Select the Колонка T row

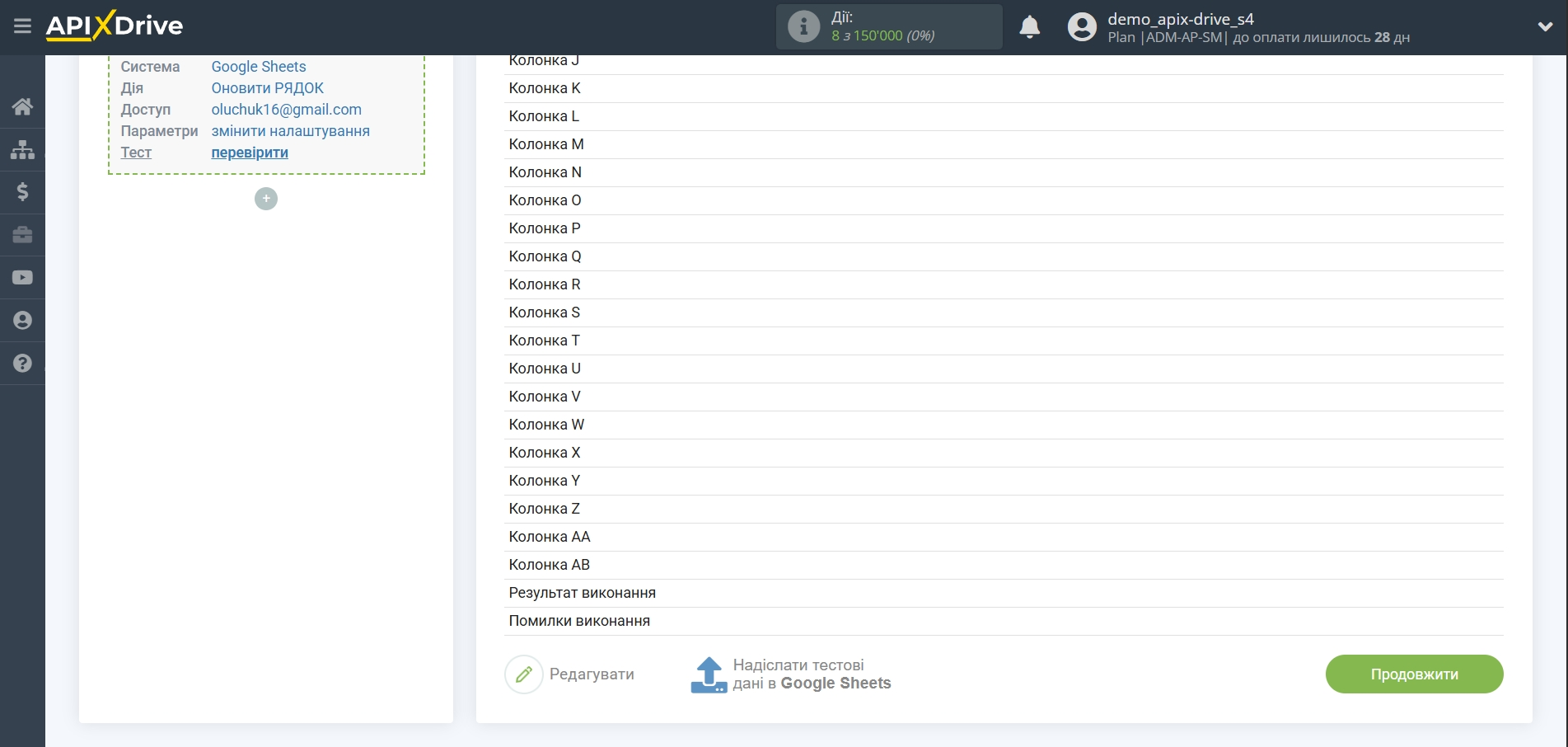pyautogui.click(x=1004, y=341)
